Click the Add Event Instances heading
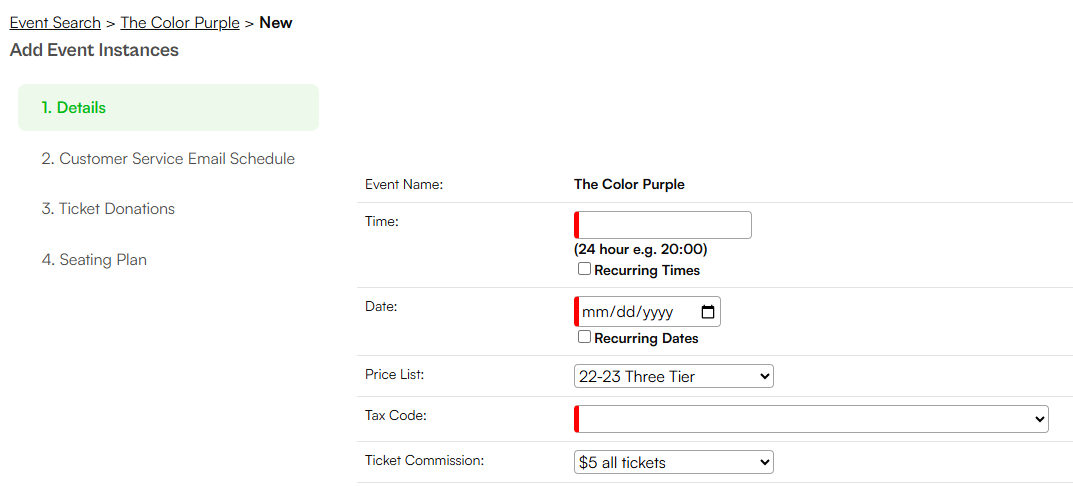1073x486 pixels. pos(94,50)
